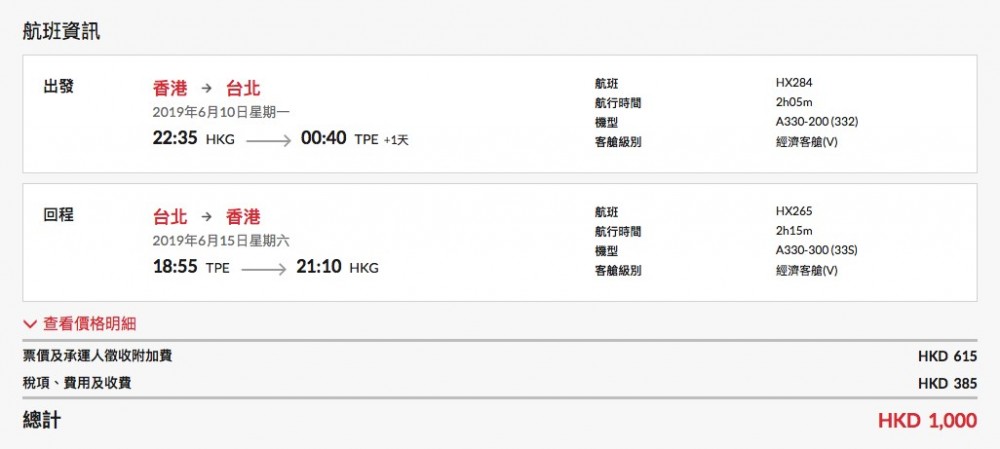Click aircraft type A330-200 (332)
The image size is (1000, 449).
pyautogui.click(x=816, y=122)
